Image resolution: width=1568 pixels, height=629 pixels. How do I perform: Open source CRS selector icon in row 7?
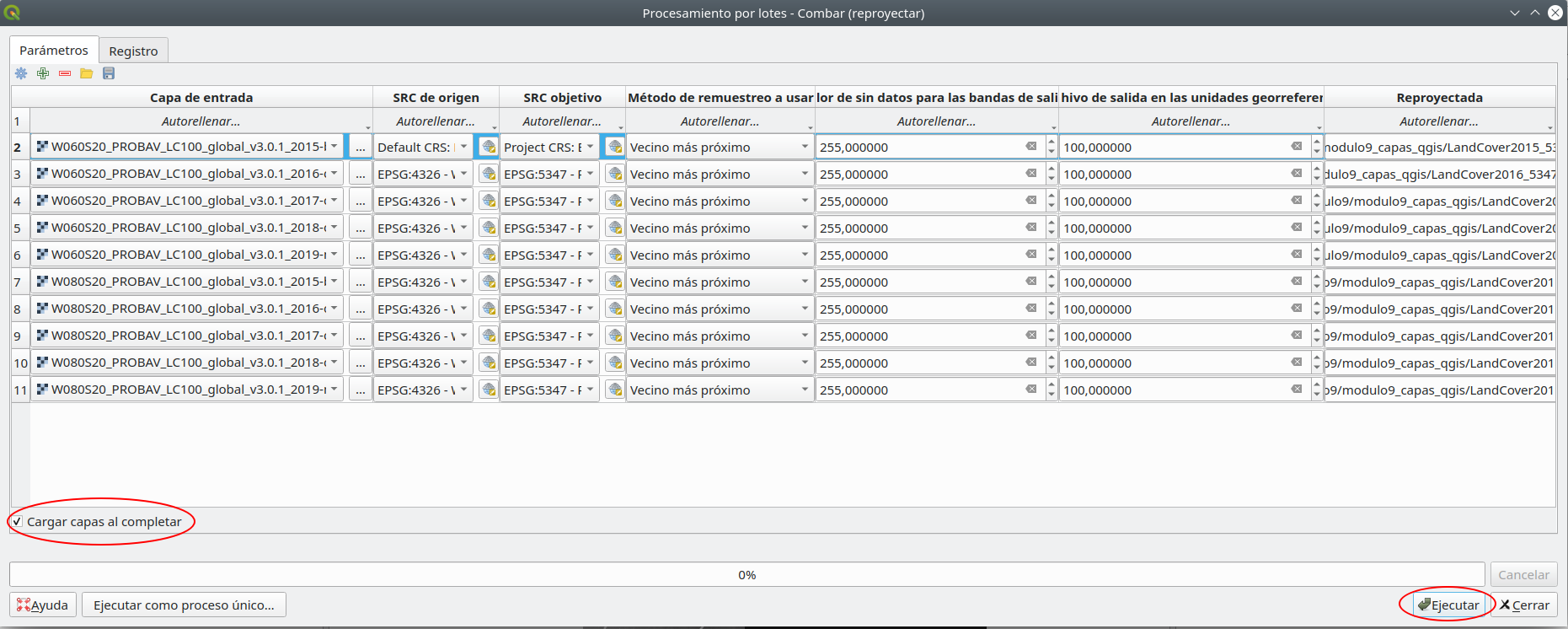coord(488,282)
